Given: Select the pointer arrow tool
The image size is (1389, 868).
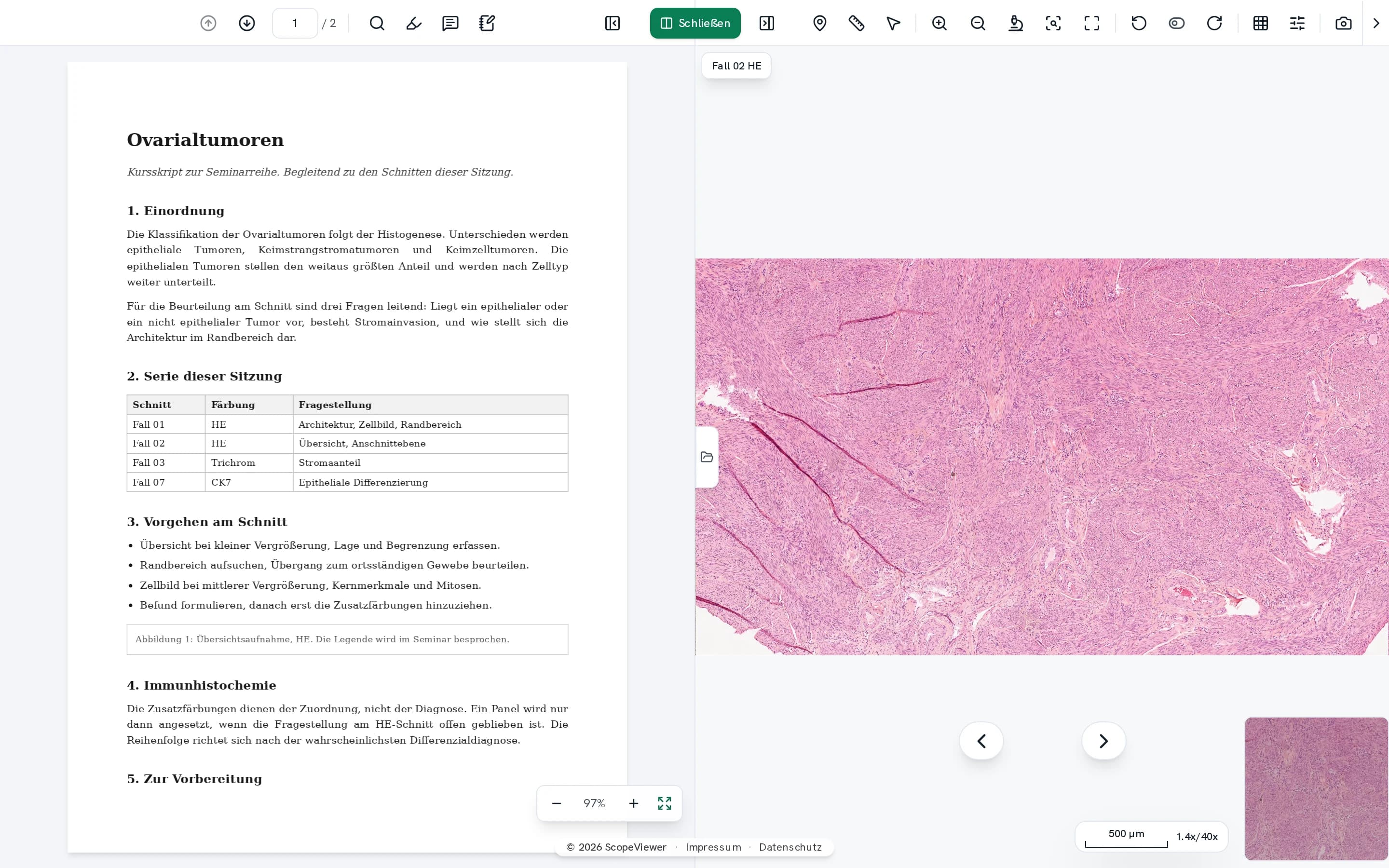Looking at the screenshot, I should tap(893, 23).
